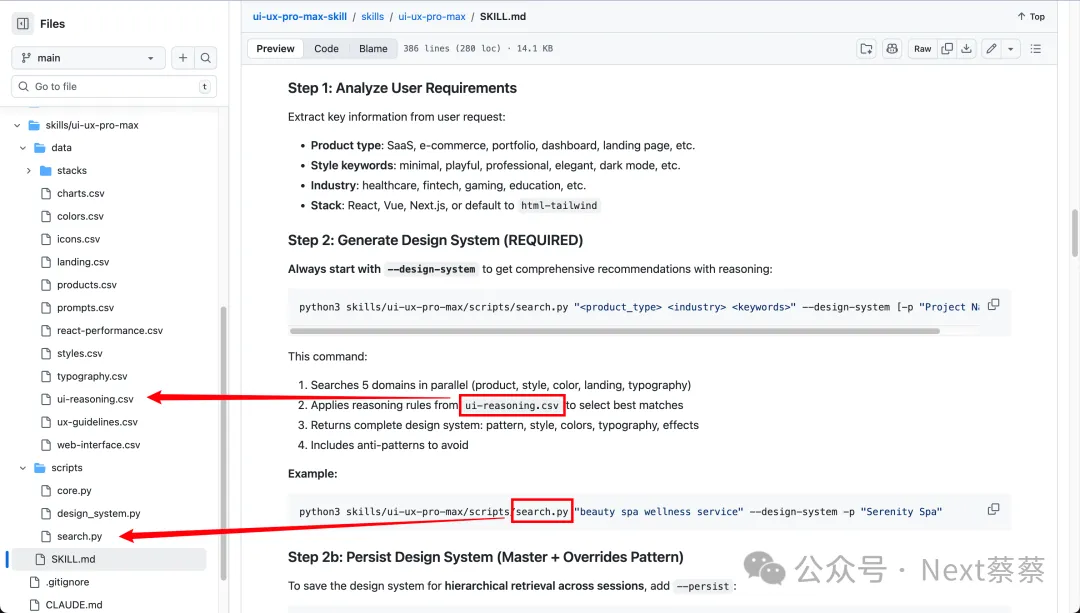
Task: Click the magnifier icon next to the plus button
Action: [x=205, y=58]
